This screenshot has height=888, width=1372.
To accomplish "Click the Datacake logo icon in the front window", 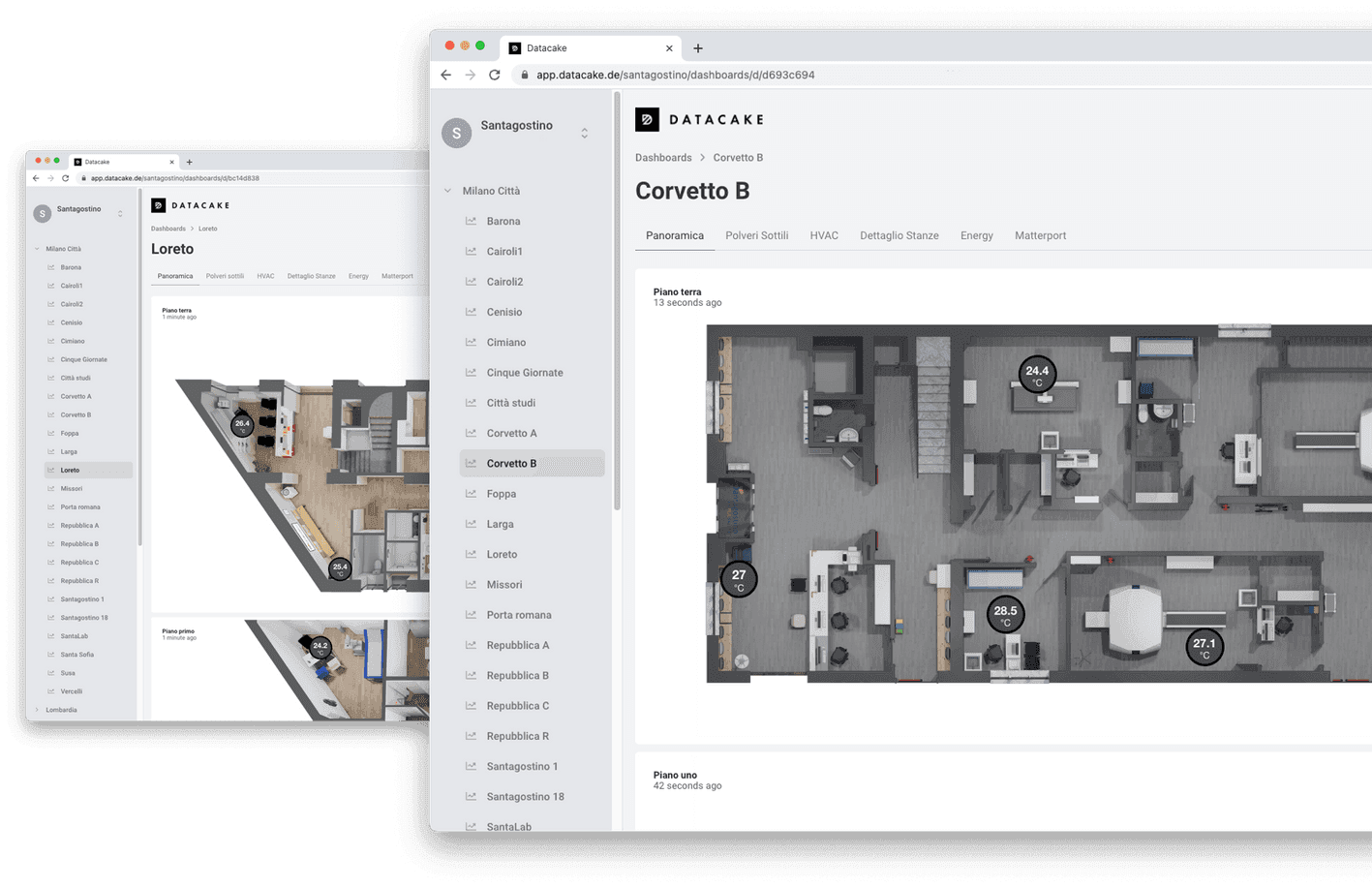I will click(x=647, y=119).
